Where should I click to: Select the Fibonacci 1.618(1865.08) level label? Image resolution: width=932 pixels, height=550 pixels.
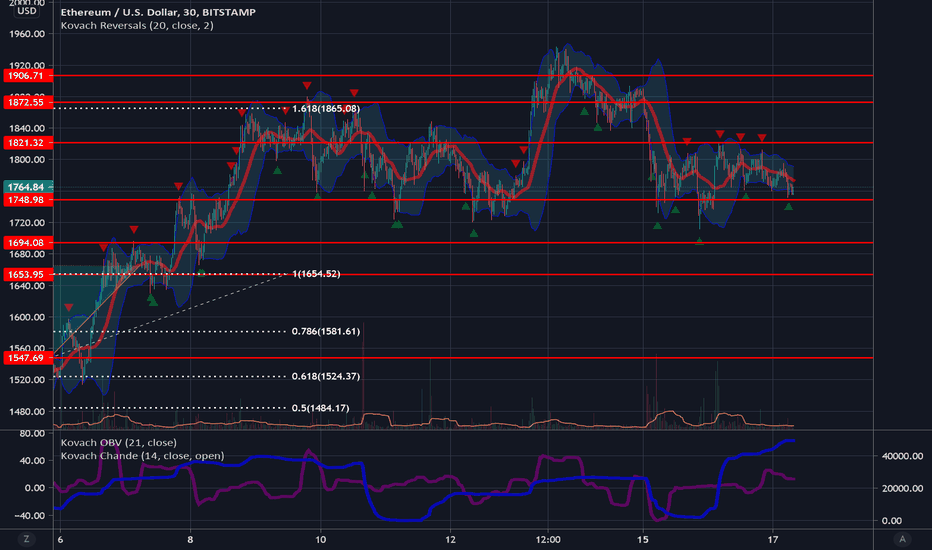tap(326, 109)
